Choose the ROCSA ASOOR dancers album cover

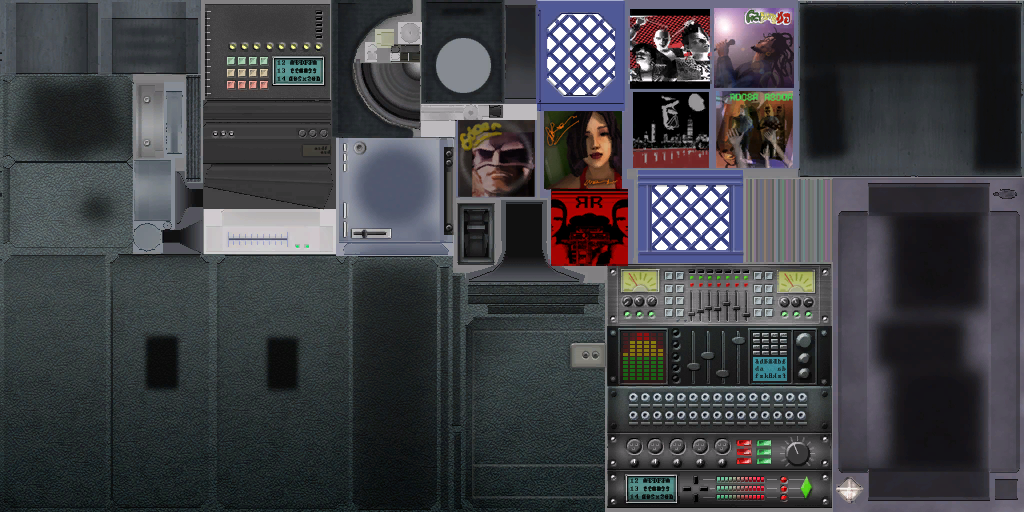pos(754,129)
